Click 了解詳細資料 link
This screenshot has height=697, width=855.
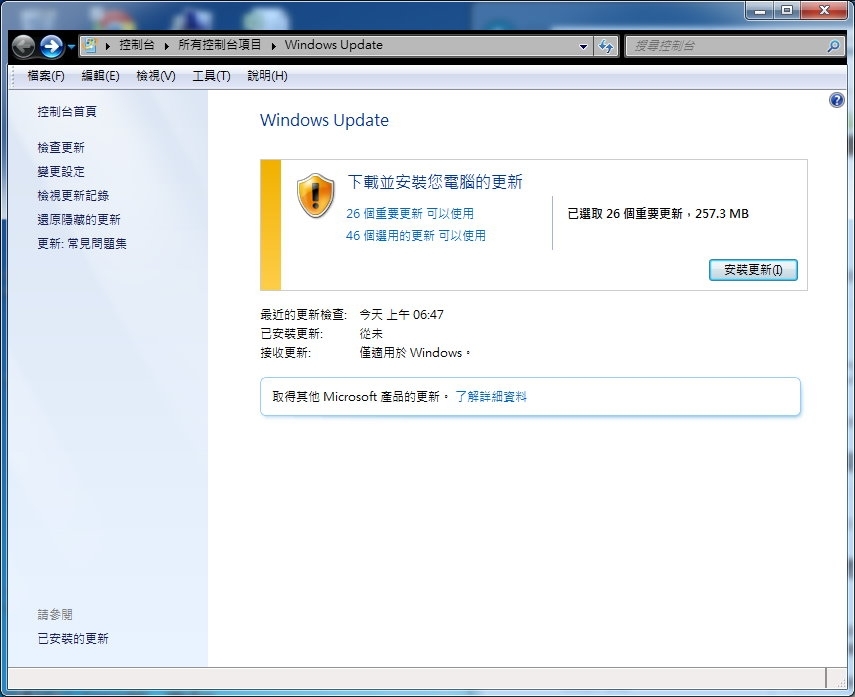tap(491, 396)
